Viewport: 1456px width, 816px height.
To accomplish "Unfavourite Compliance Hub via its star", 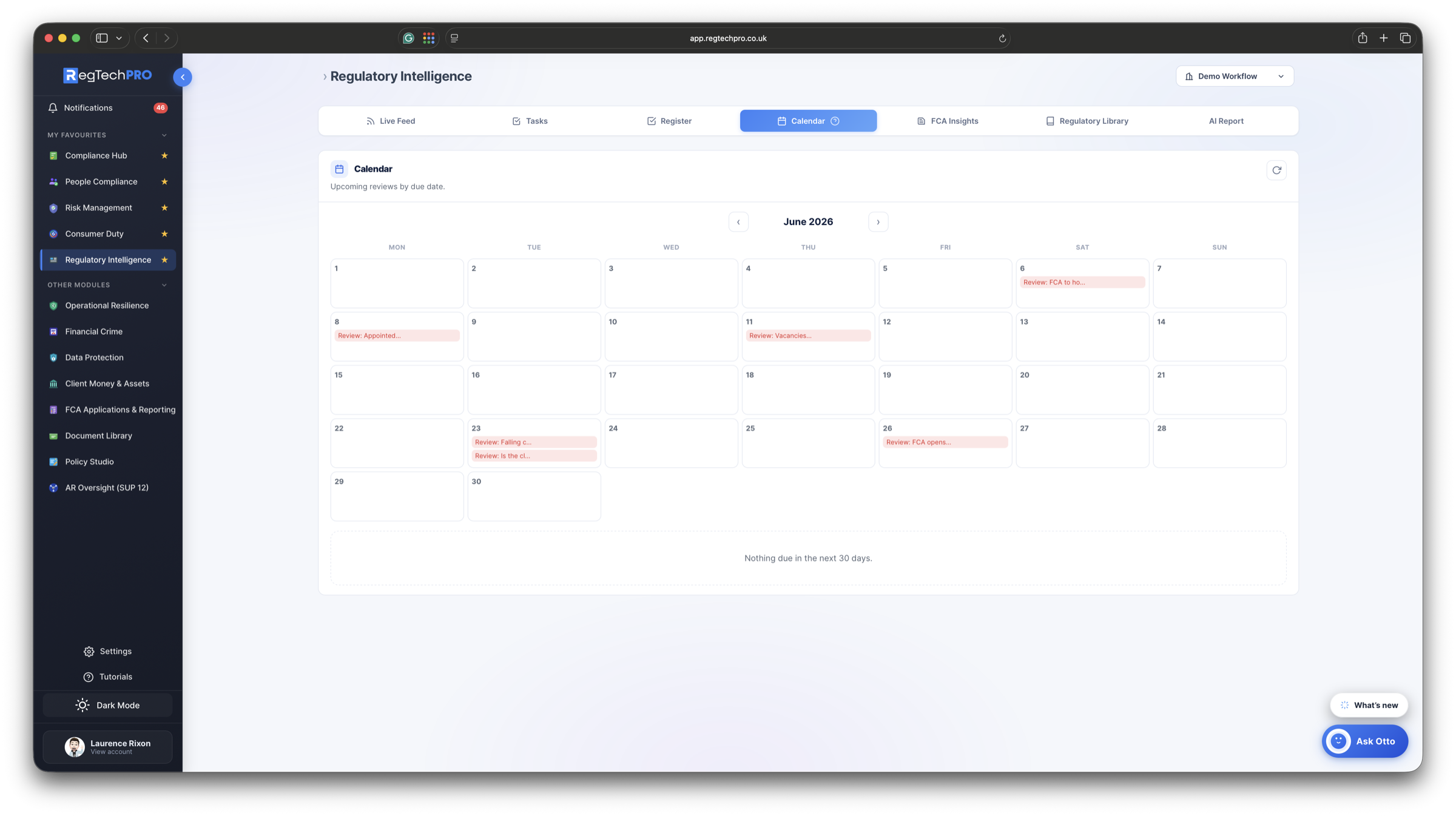I will (164, 156).
